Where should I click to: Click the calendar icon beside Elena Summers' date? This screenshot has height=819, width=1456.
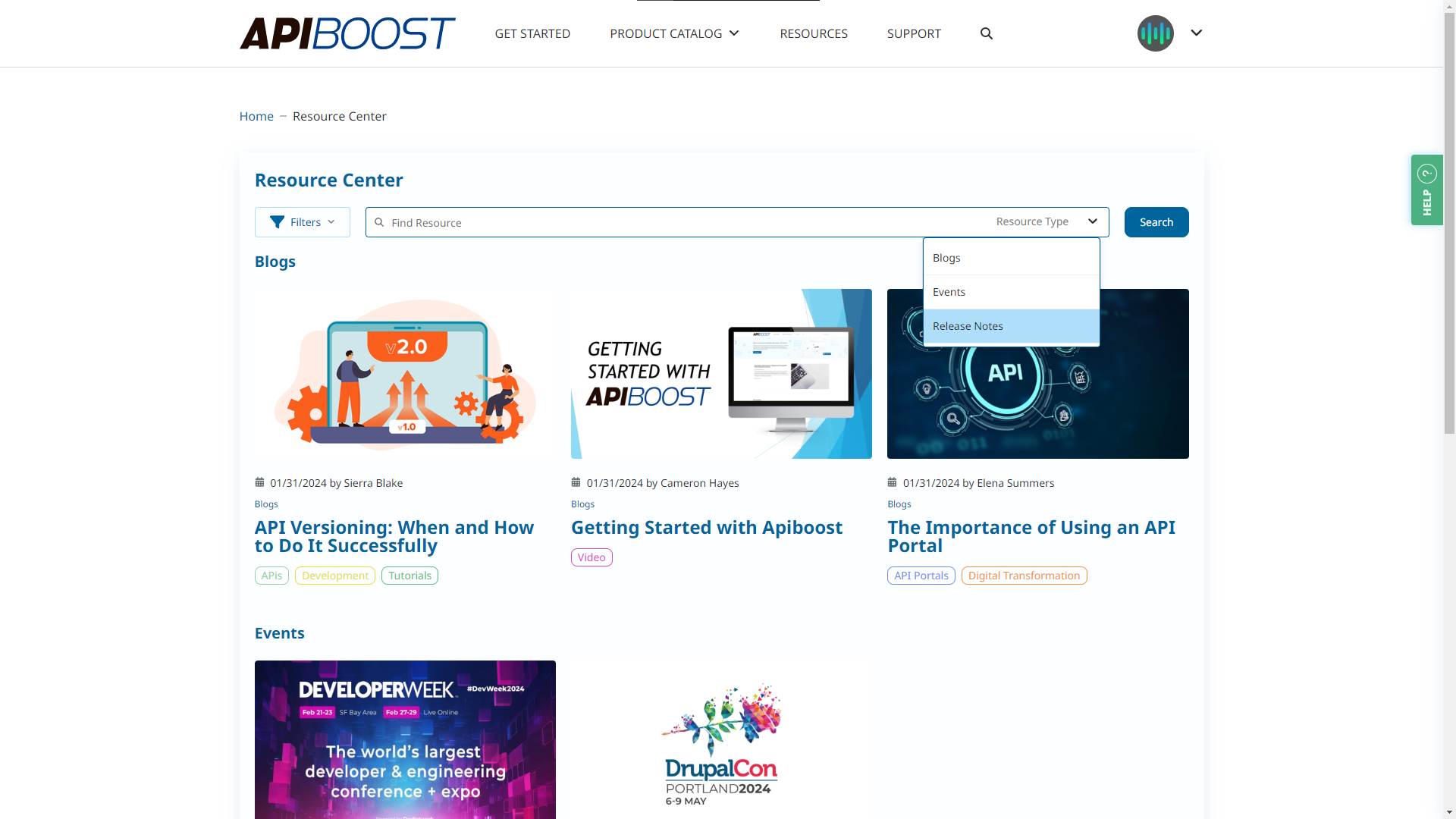pos(892,482)
